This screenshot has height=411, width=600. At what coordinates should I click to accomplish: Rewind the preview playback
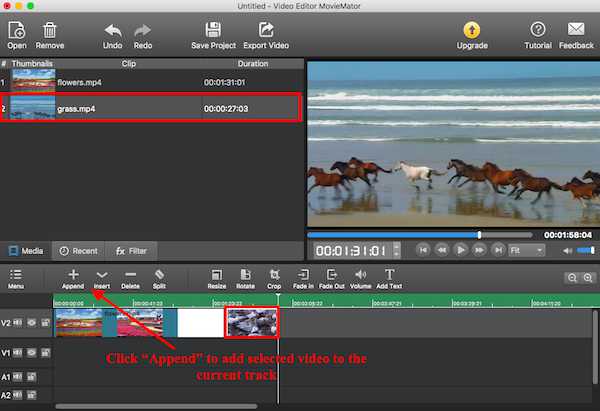(x=442, y=250)
